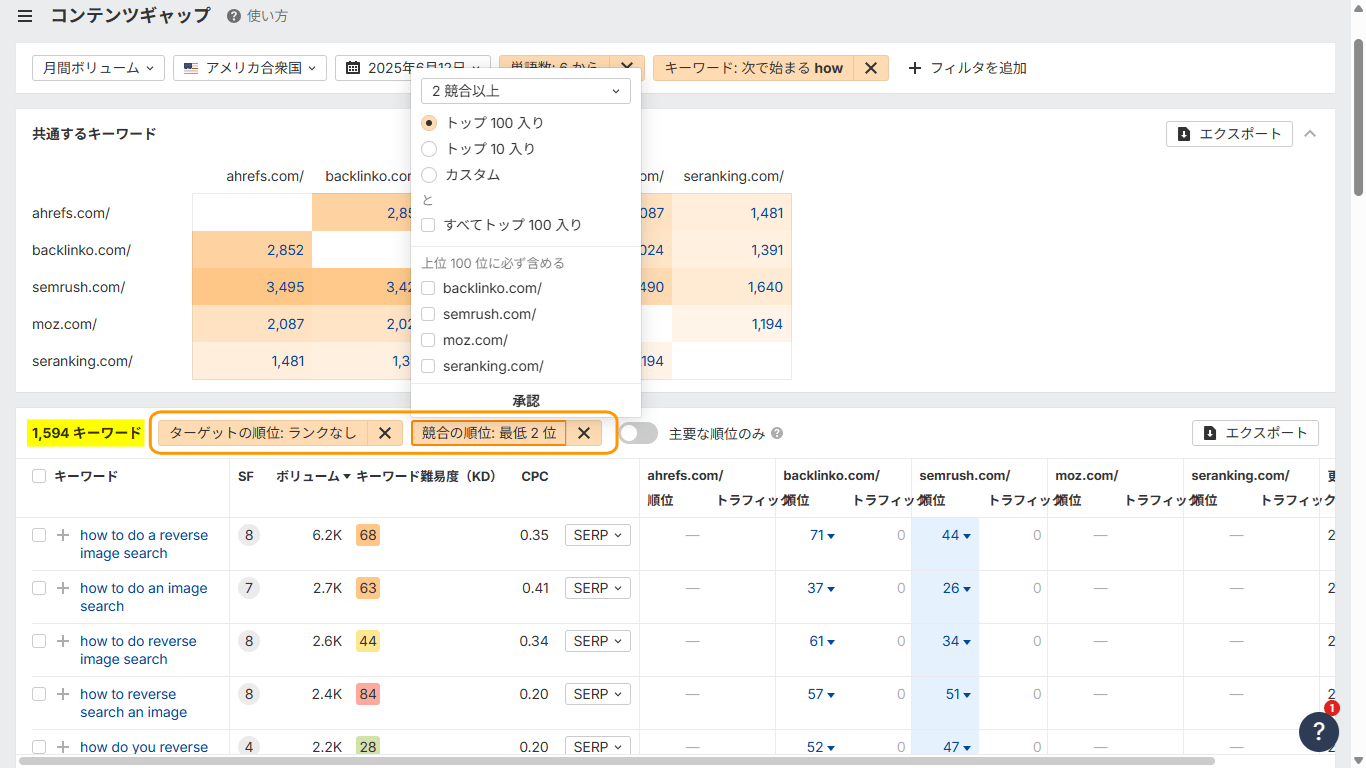Enable the 主要な順位のみ toggle
Viewport: 1366px width, 768px height.
click(636, 433)
